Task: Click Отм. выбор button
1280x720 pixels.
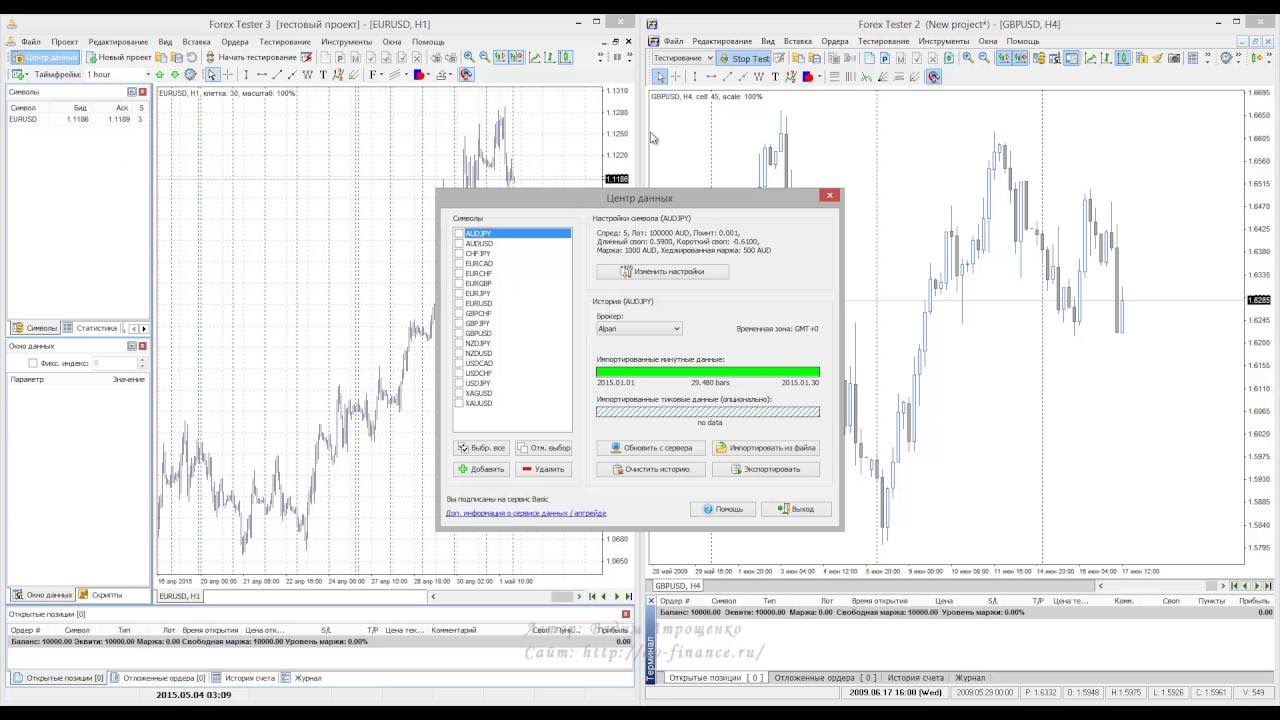Action: pyautogui.click(x=543, y=448)
